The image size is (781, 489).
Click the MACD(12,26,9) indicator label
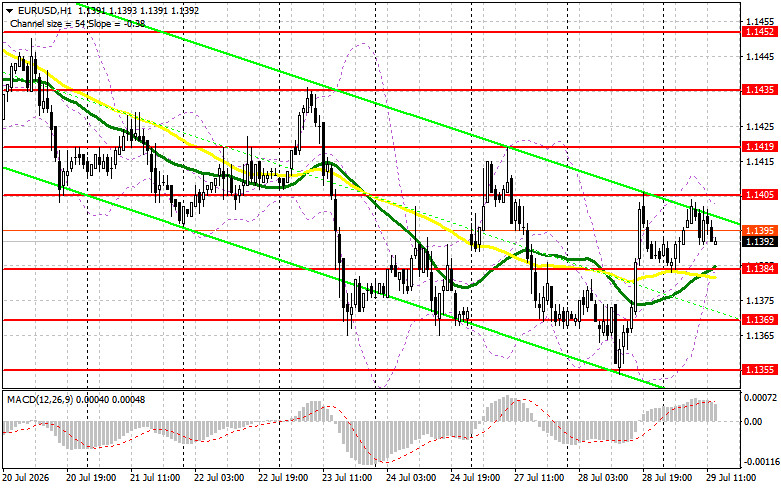pyautogui.click(x=40, y=399)
